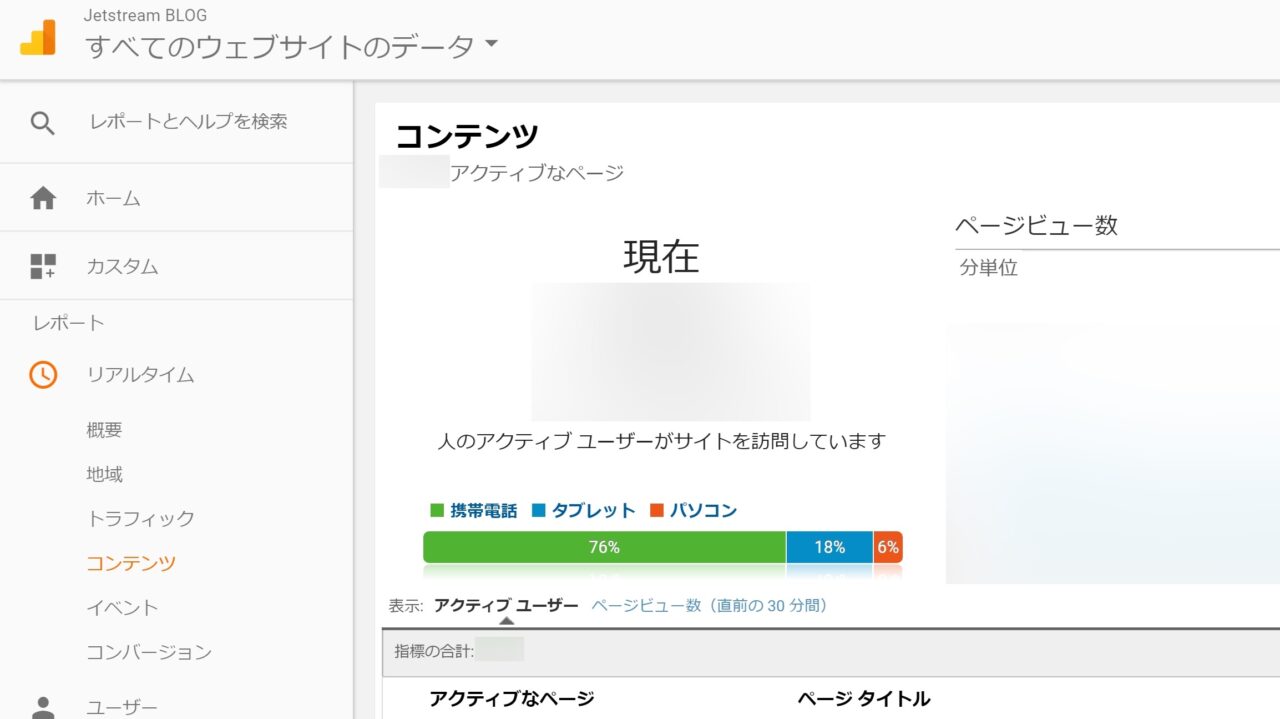The image size is (1280, 719).
Task: Expand the カスタム section
Action: [122, 267]
